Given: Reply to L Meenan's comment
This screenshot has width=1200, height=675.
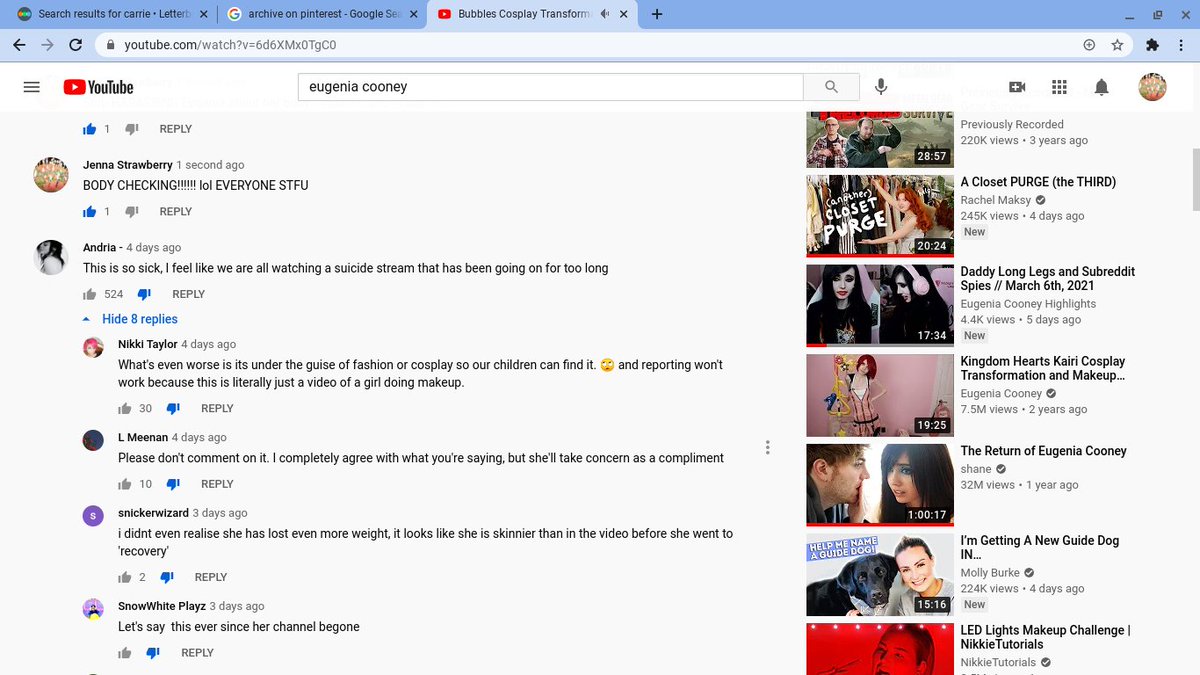Looking at the screenshot, I should pyautogui.click(x=217, y=484).
